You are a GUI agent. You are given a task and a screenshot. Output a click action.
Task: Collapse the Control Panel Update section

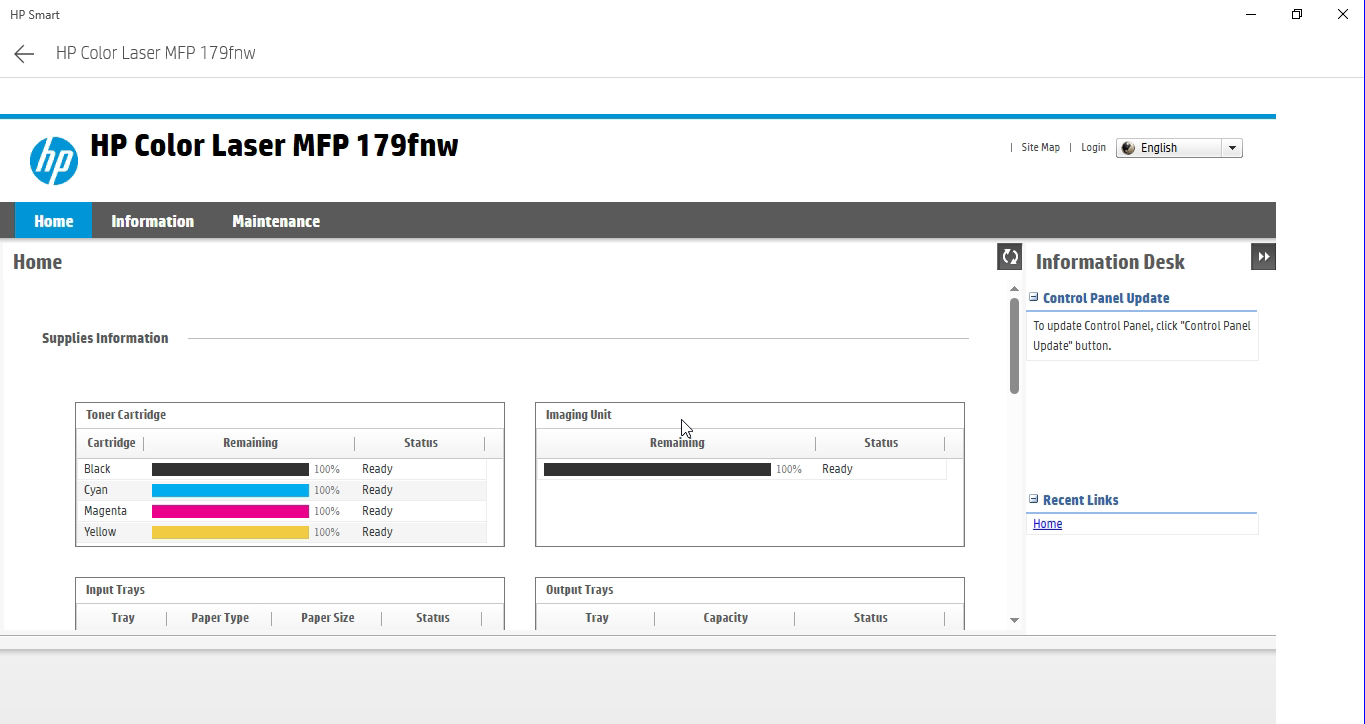pyautogui.click(x=1034, y=297)
